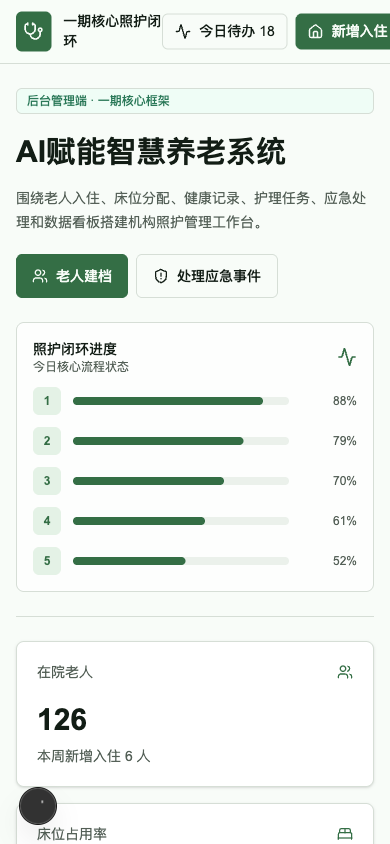Click step 5 progress bar at 52%

181,561
